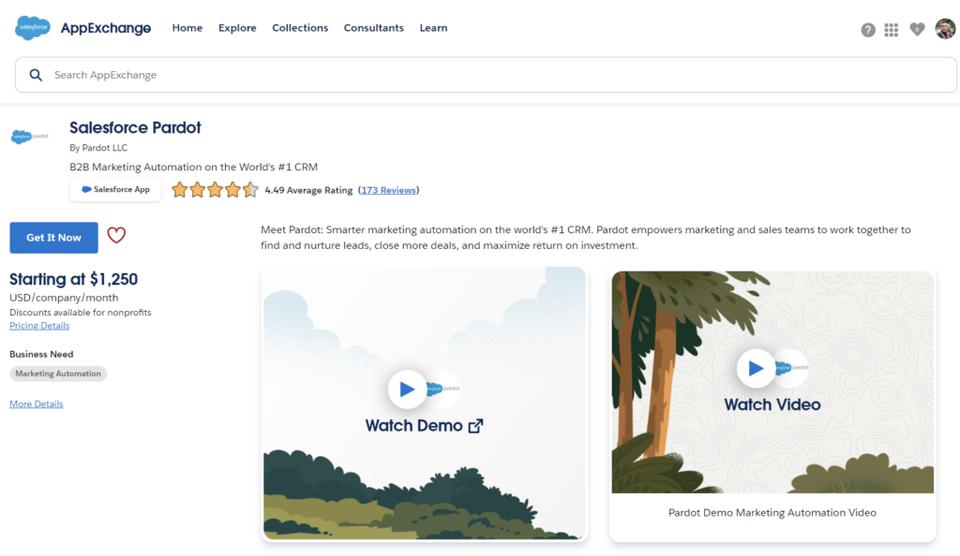Viewport: 960px width, 556px height.
Task: Click the USD/company/month text
Action: point(64,298)
